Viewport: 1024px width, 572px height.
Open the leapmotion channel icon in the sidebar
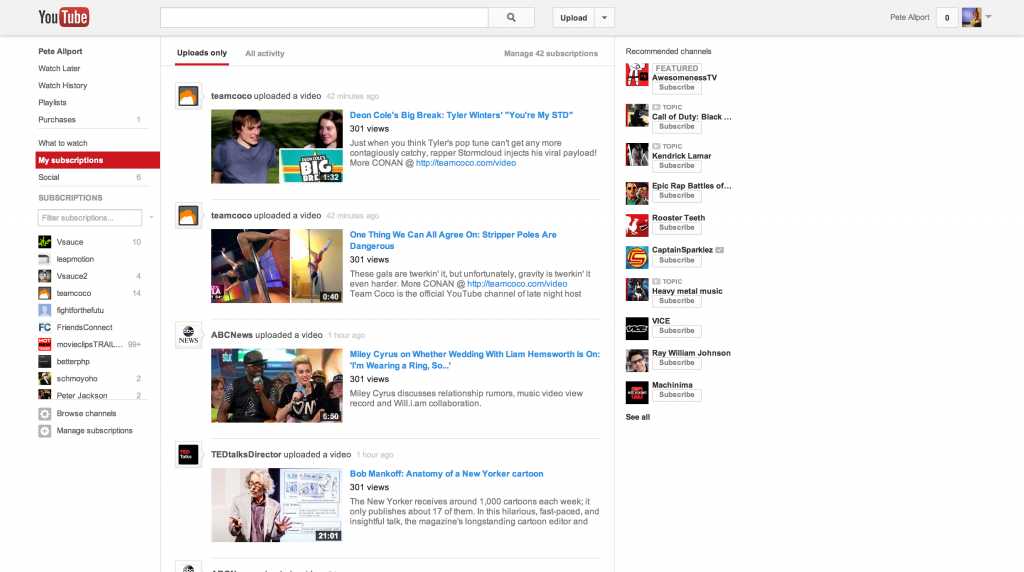click(44, 259)
